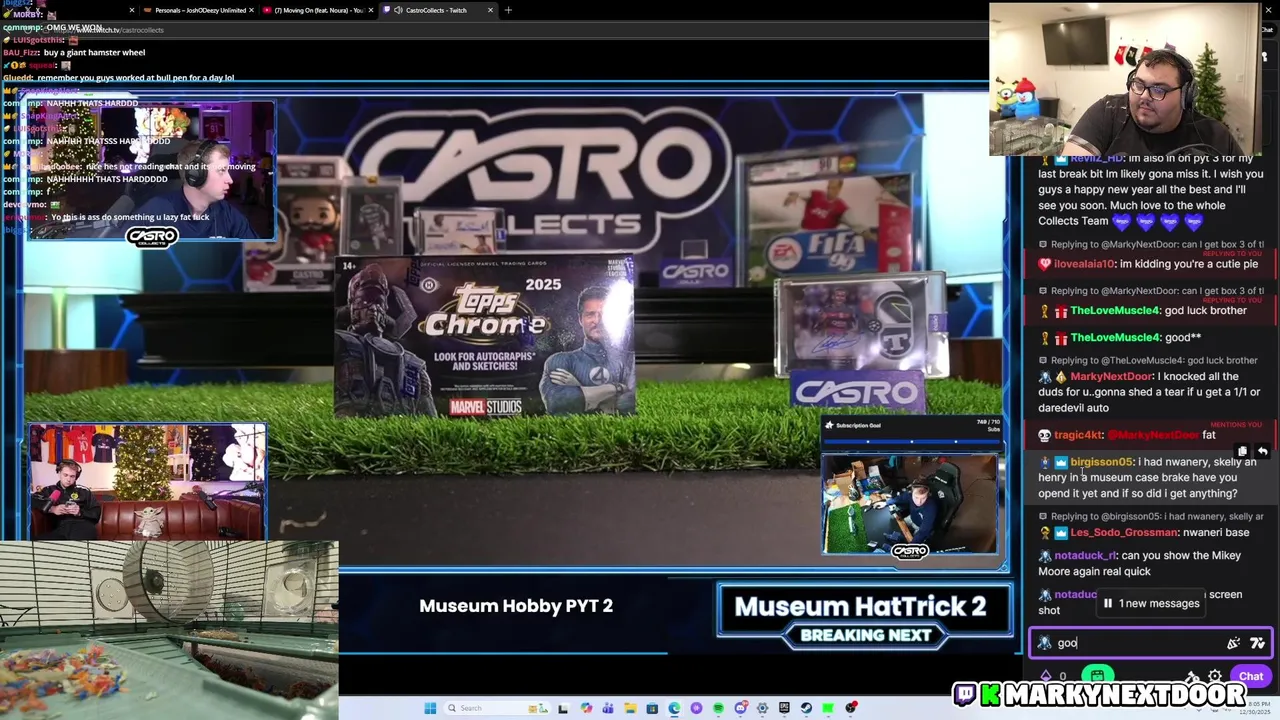Viewport: 1280px width, 720px height.
Task: Click the Replying to @TheLoveMuscle4 thread line
Action: 1148,360
